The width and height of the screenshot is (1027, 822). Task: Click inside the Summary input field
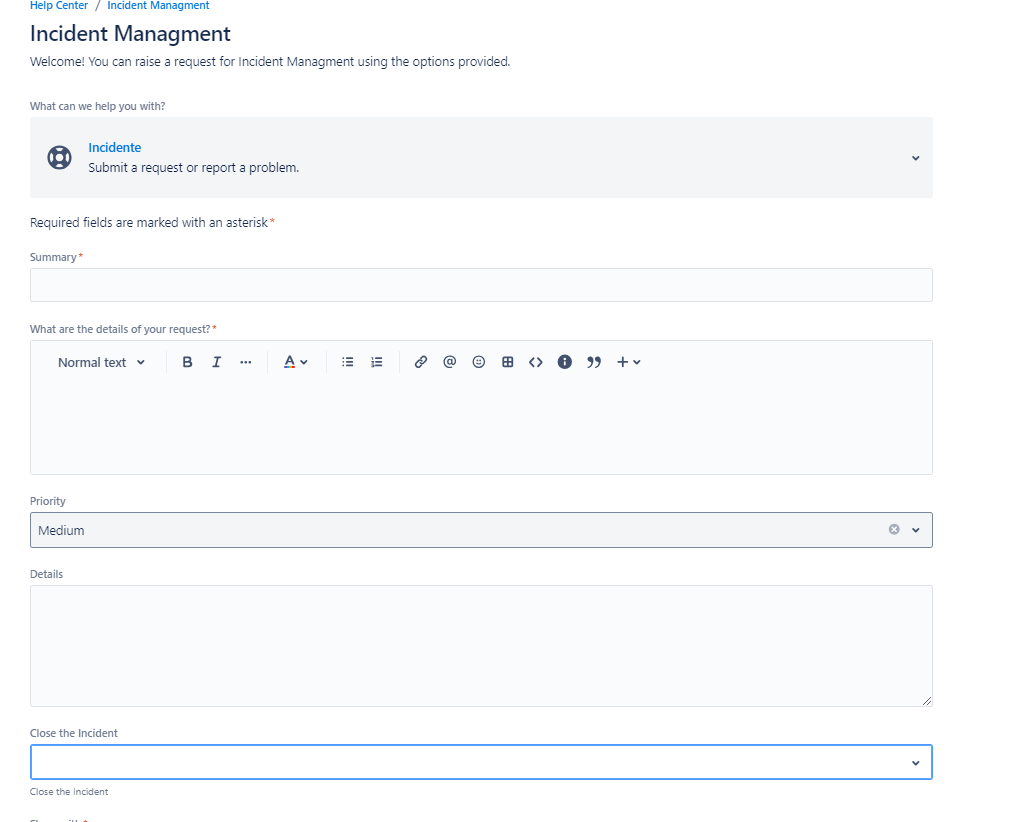[x=480, y=285]
